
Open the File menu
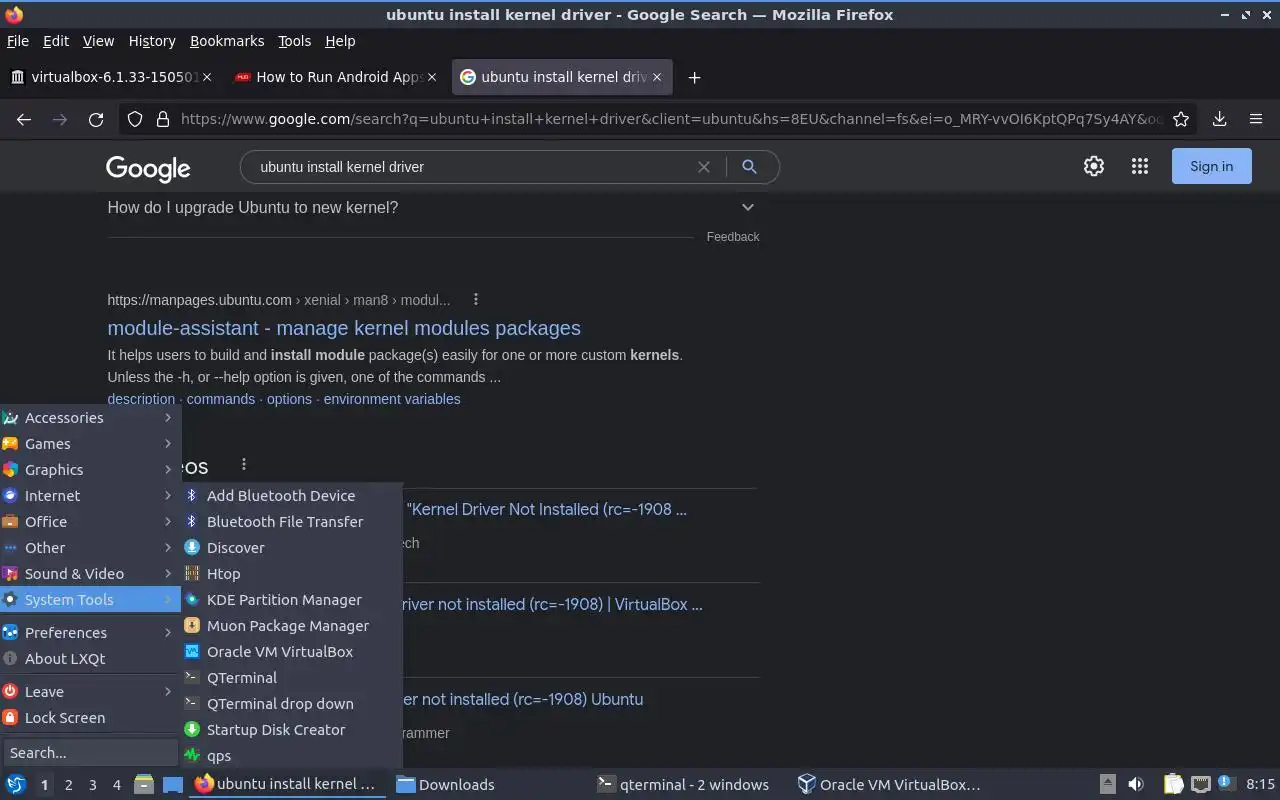point(17,41)
